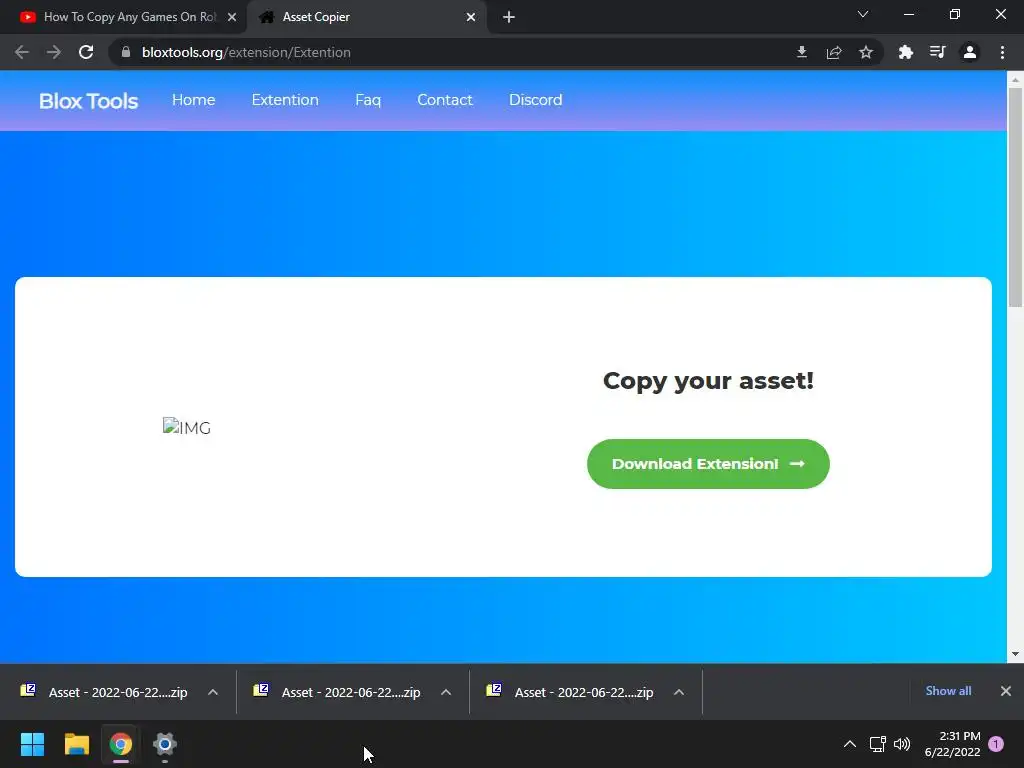Open the notification badge

(x=996, y=744)
